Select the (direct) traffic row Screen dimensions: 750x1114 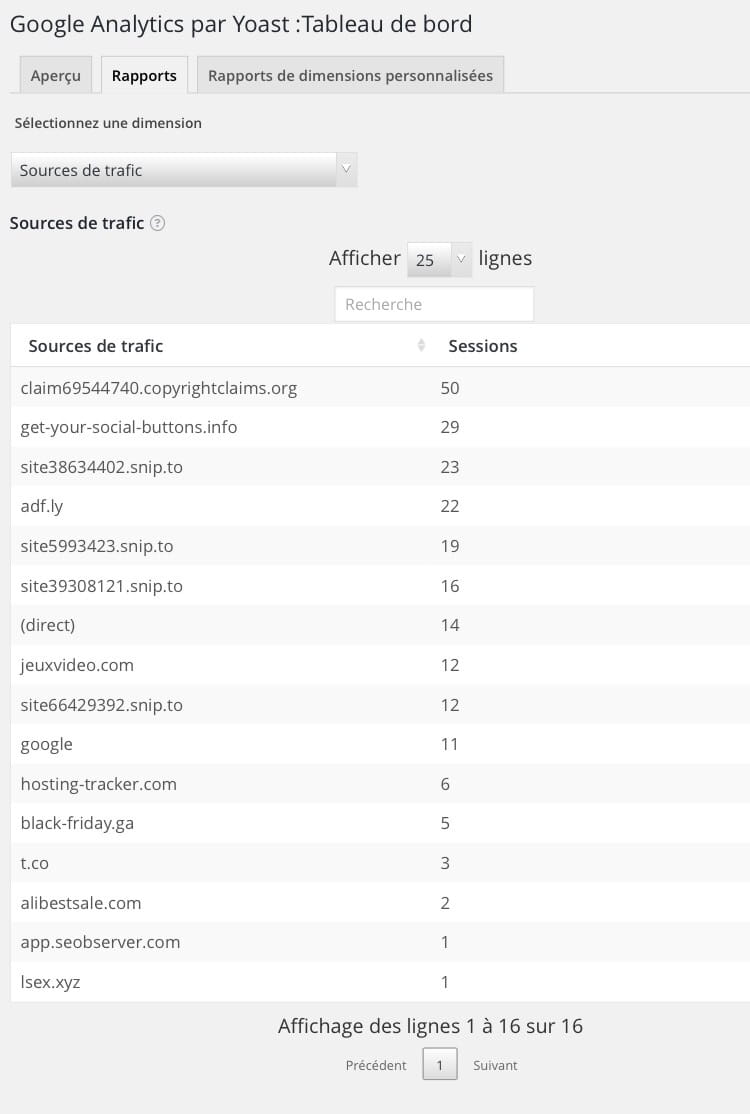click(380, 625)
